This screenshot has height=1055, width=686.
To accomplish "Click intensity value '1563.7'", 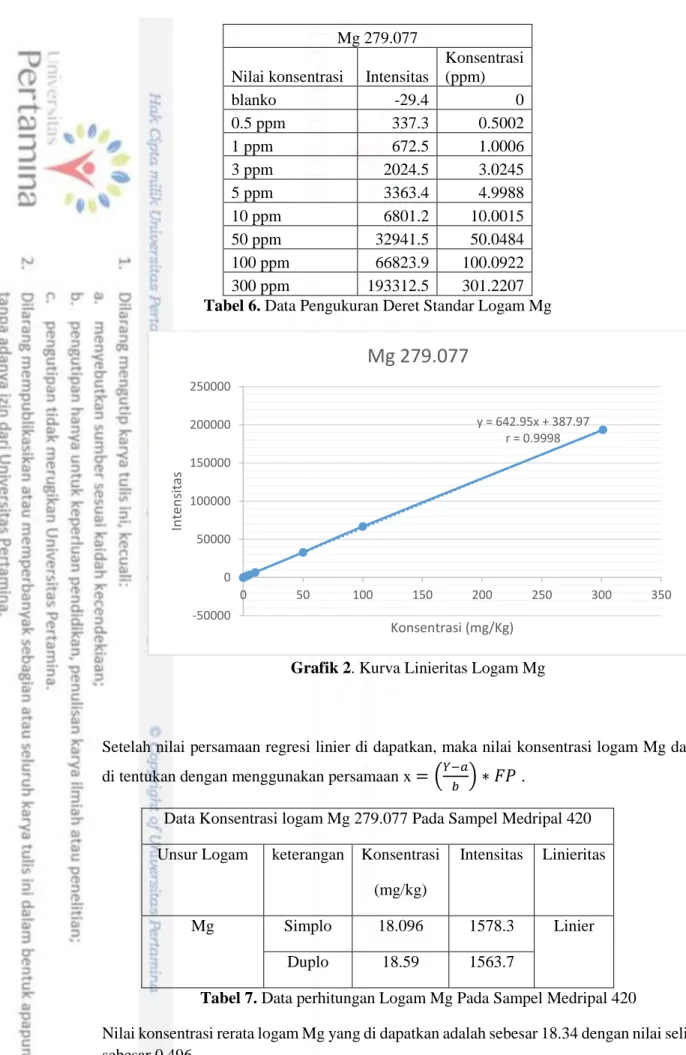I will [x=491, y=961].
